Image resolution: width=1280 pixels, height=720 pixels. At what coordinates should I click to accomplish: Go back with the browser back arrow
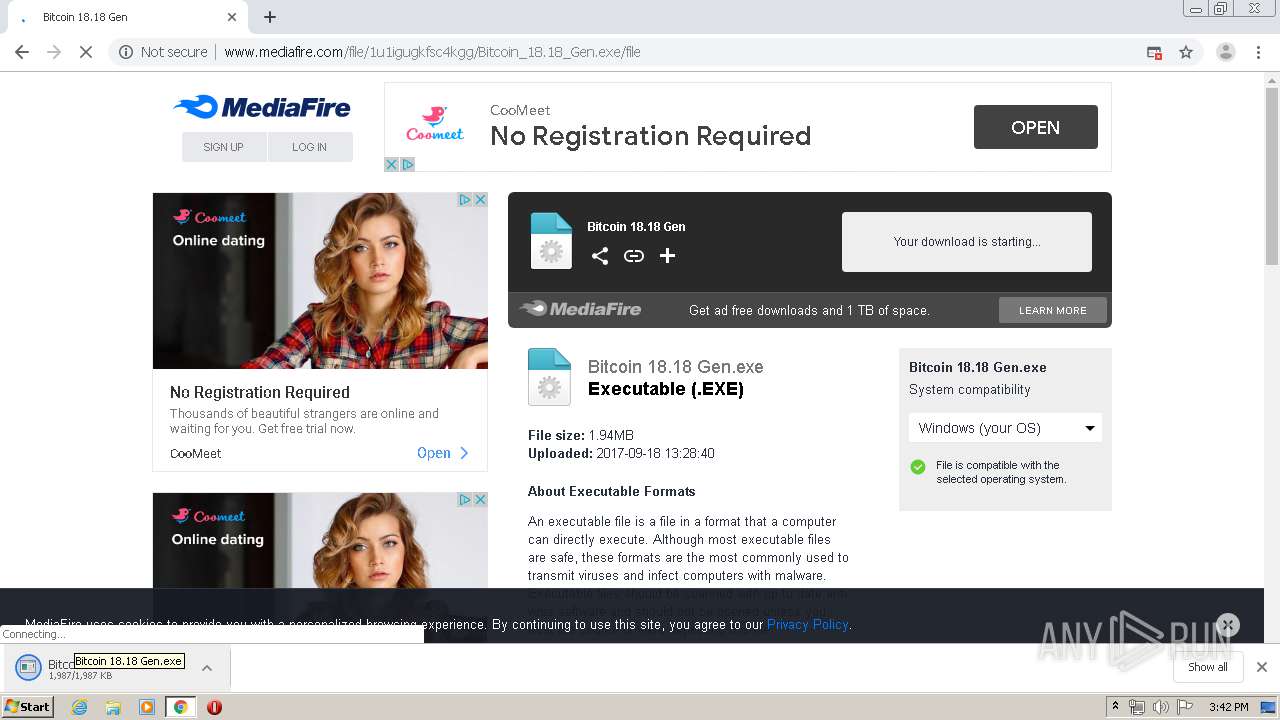22,52
